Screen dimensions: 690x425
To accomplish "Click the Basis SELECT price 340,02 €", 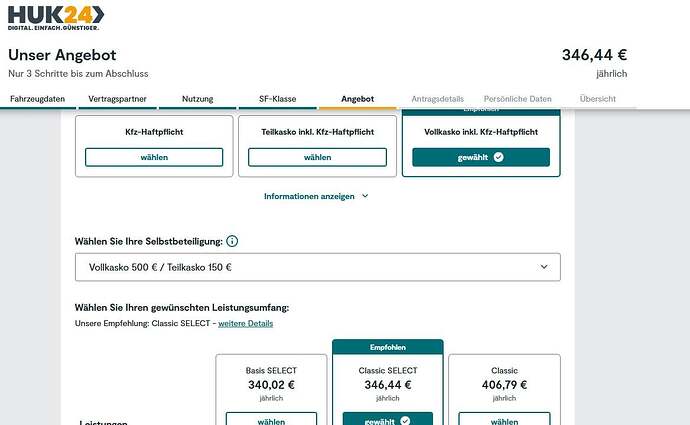I will click(x=271, y=385).
